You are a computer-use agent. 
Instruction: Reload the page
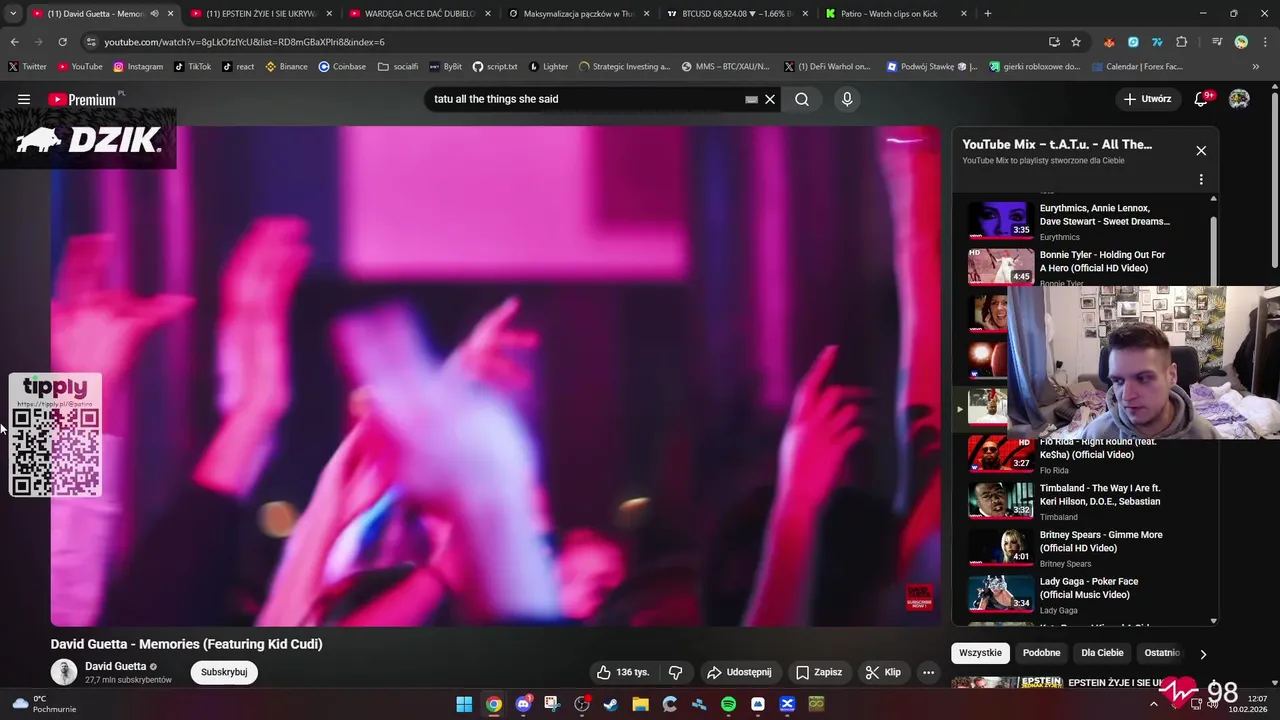[62, 42]
